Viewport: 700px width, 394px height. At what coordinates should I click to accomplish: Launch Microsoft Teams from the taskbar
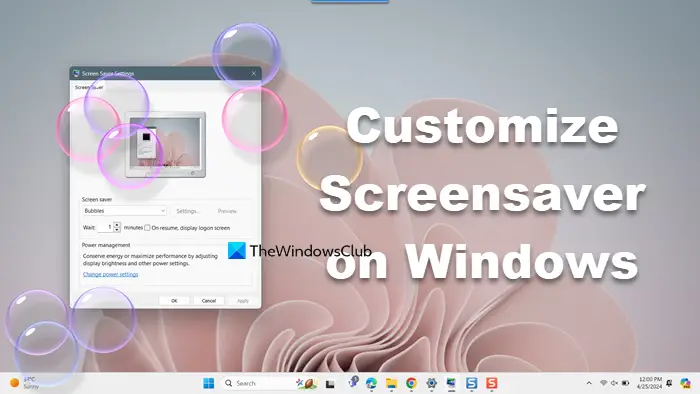pyautogui.click(x=353, y=382)
